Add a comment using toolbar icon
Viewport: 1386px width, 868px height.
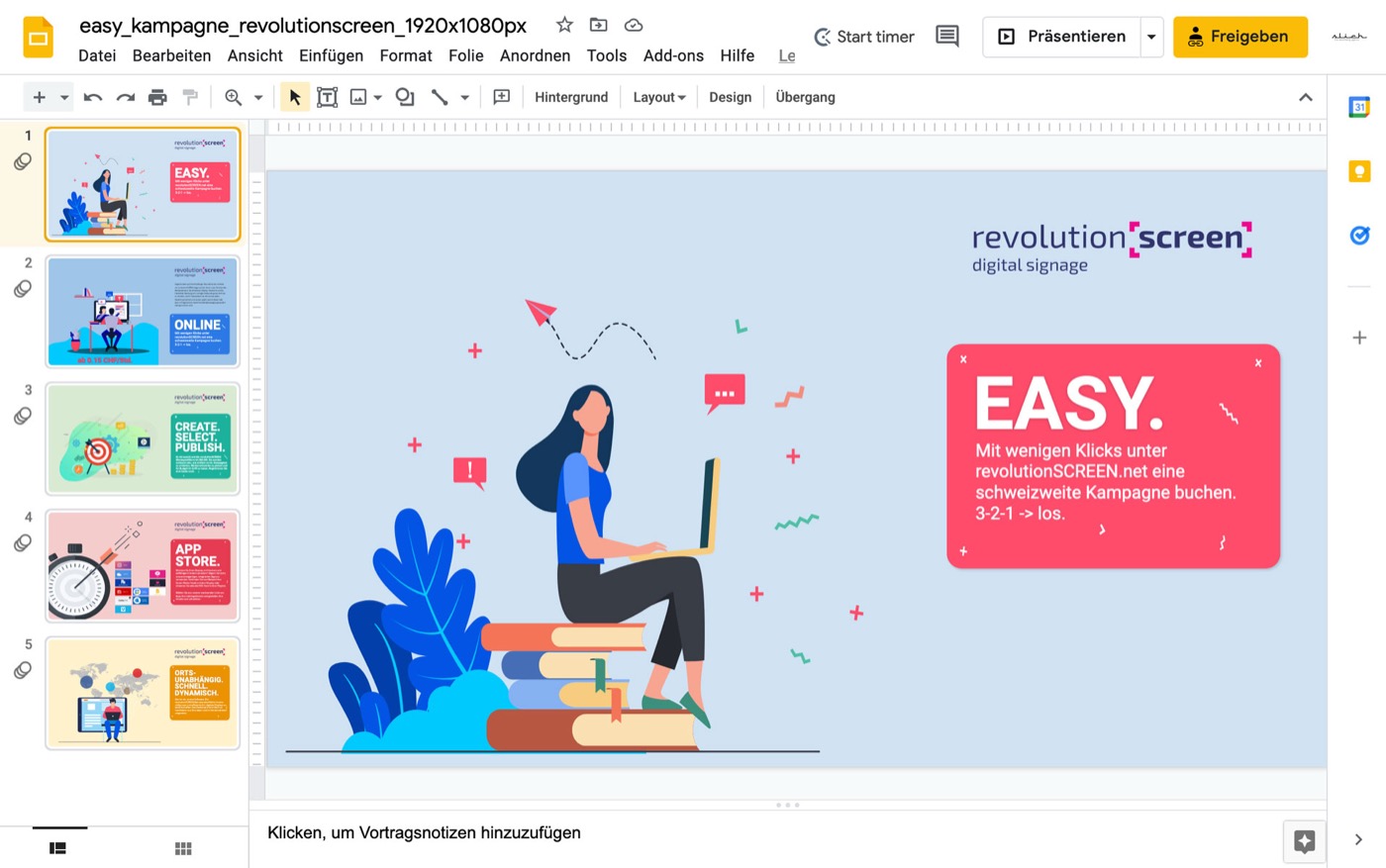(502, 97)
